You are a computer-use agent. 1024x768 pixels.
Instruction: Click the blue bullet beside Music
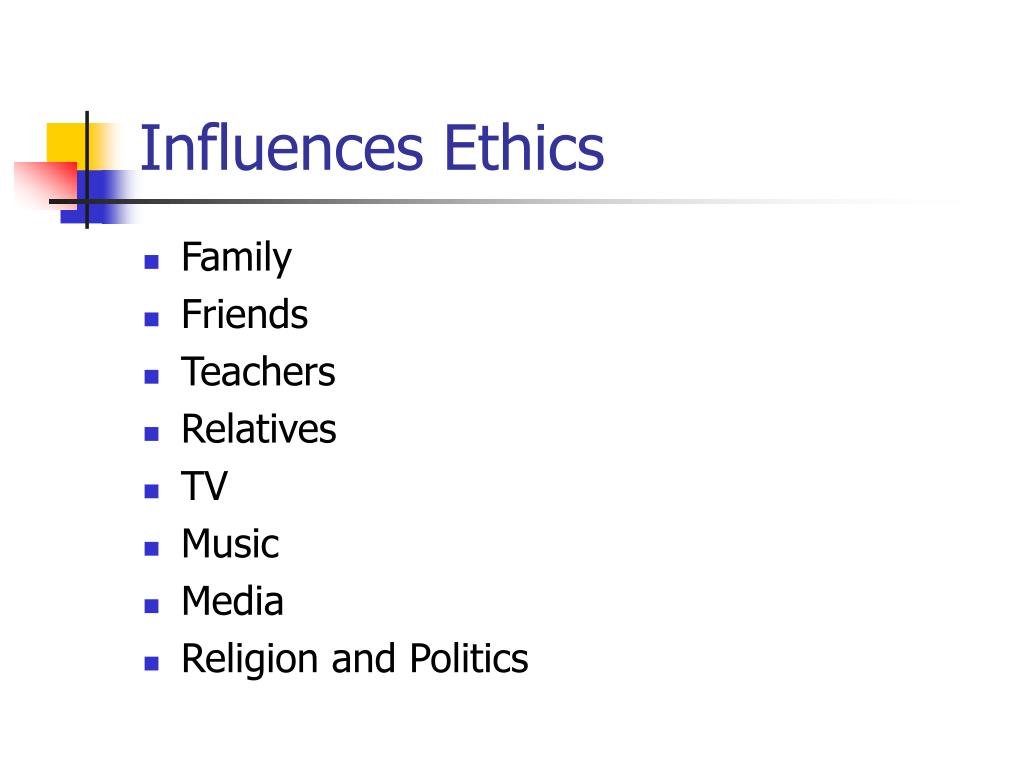(x=152, y=549)
